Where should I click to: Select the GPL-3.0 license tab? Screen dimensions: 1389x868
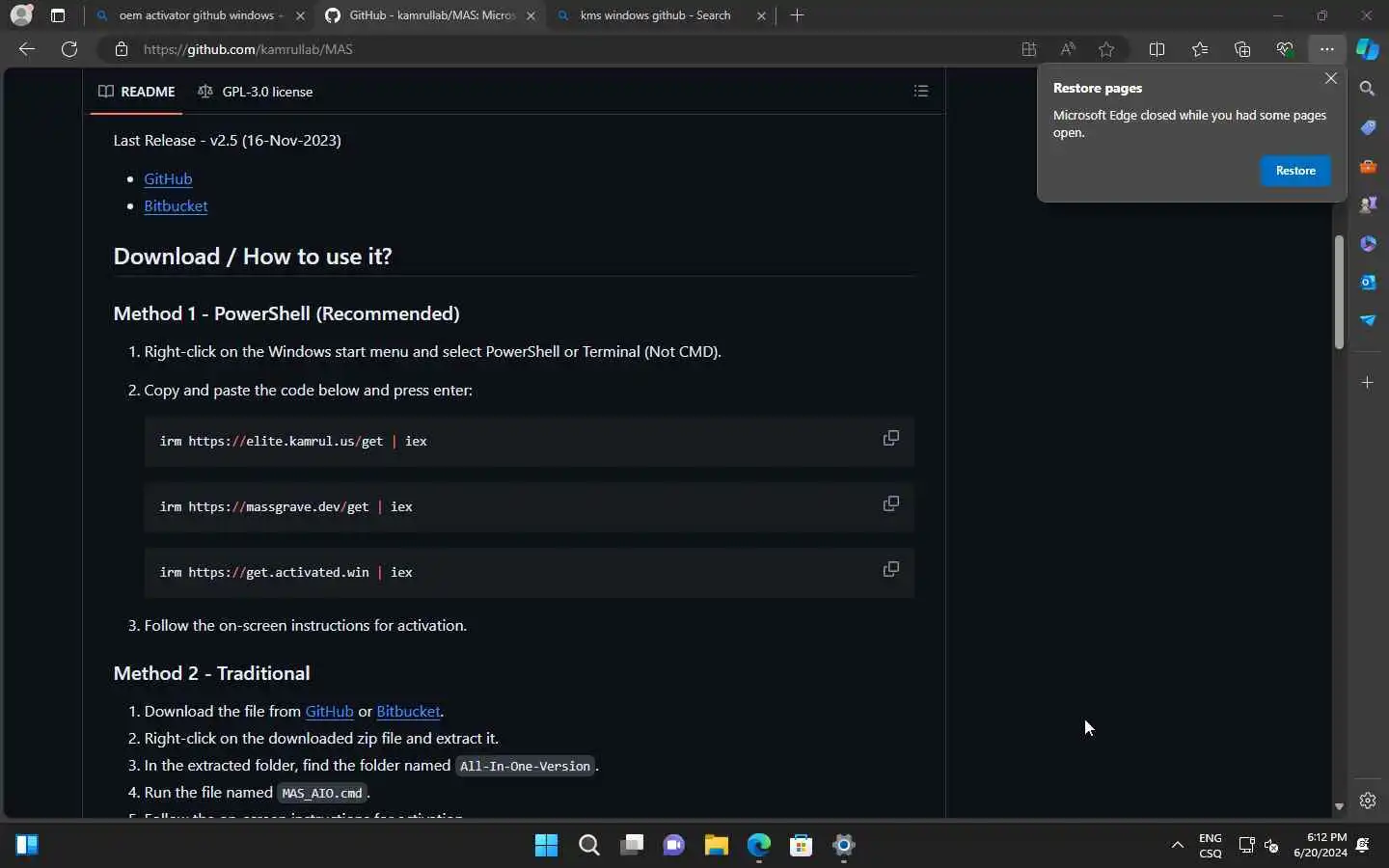coord(256,92)
